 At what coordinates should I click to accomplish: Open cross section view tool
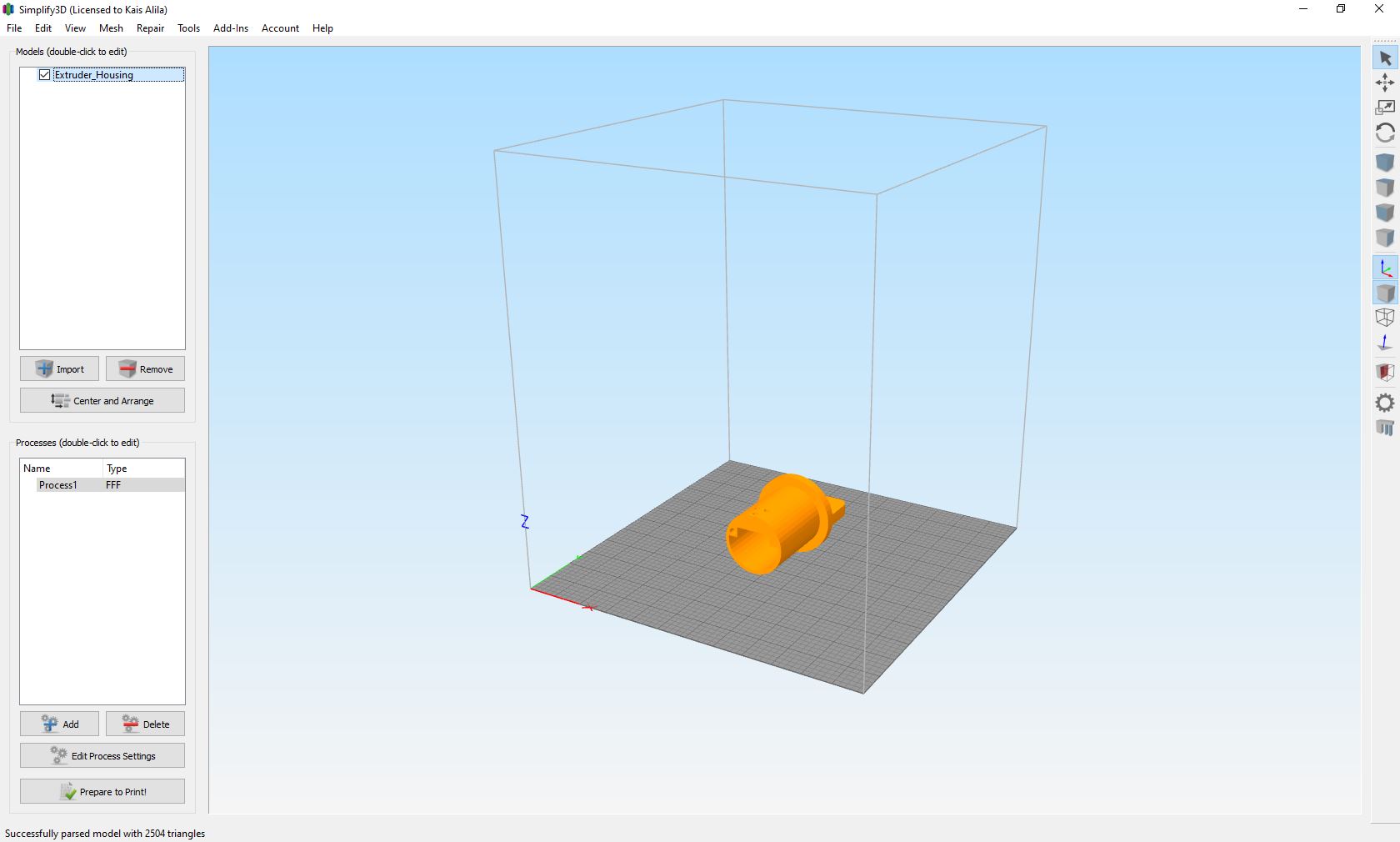click(x=1385, y=373)
